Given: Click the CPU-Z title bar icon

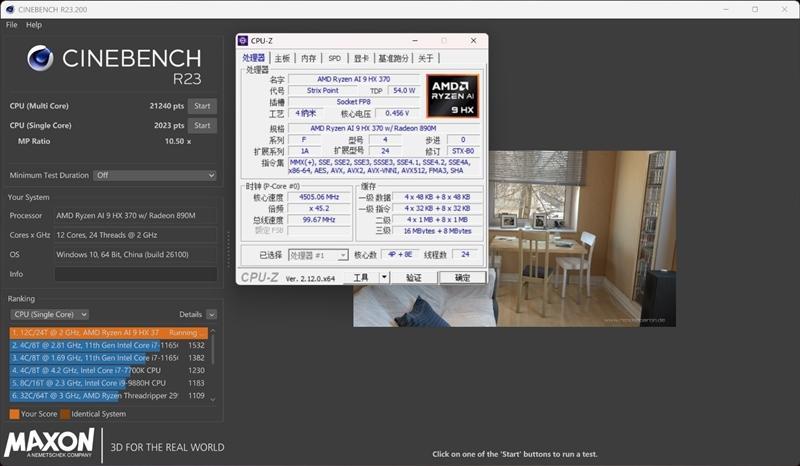Looking at the screenshot, I should (243, 41).
